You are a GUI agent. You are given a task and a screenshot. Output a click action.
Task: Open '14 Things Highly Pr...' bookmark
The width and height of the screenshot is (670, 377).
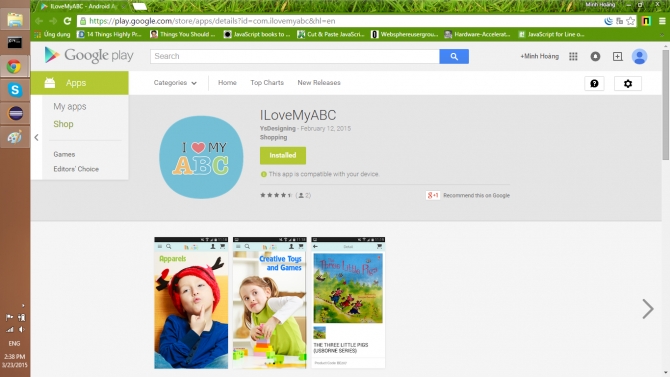click(x=109, y=35)
